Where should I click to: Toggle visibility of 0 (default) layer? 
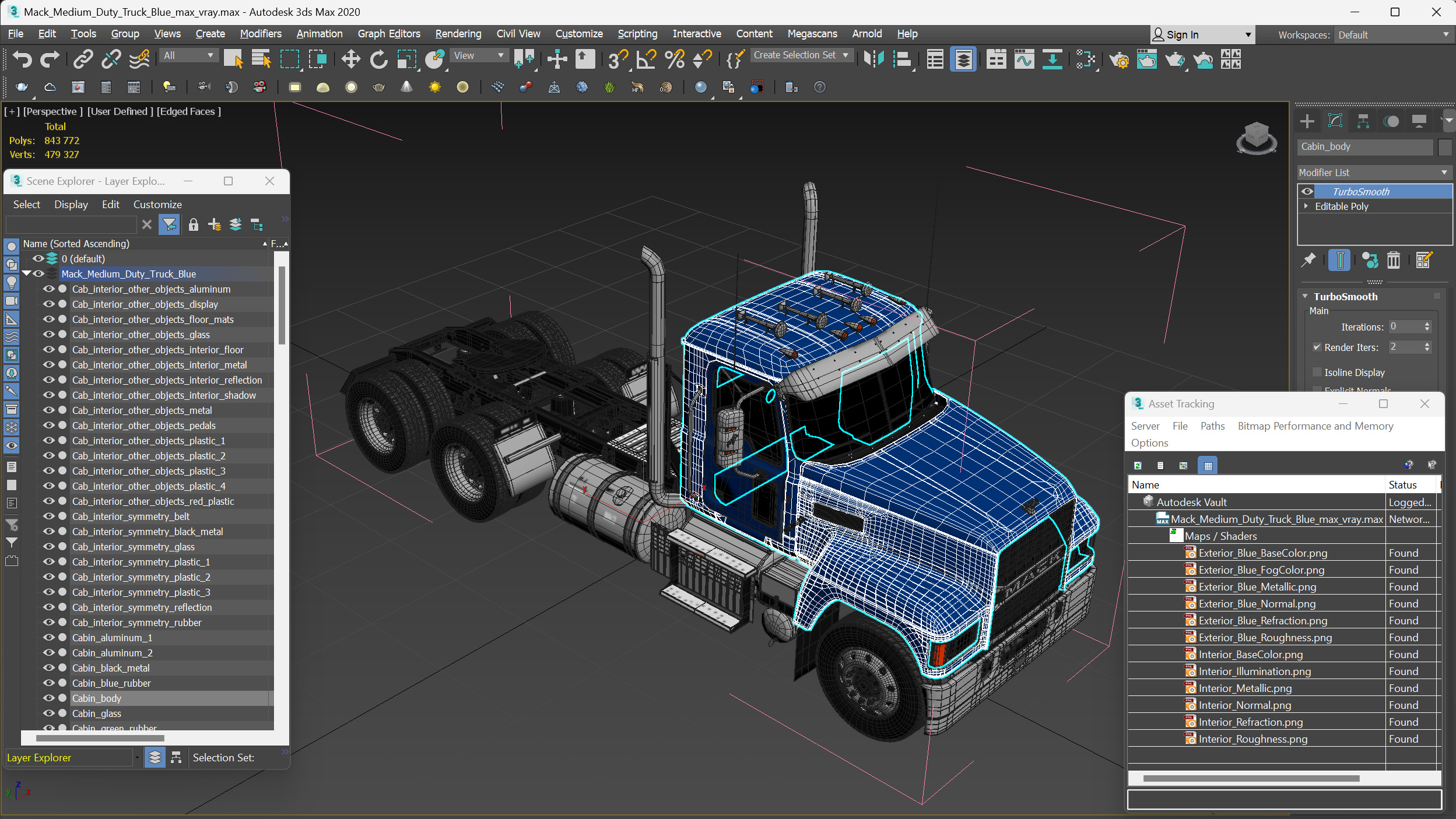38,258
